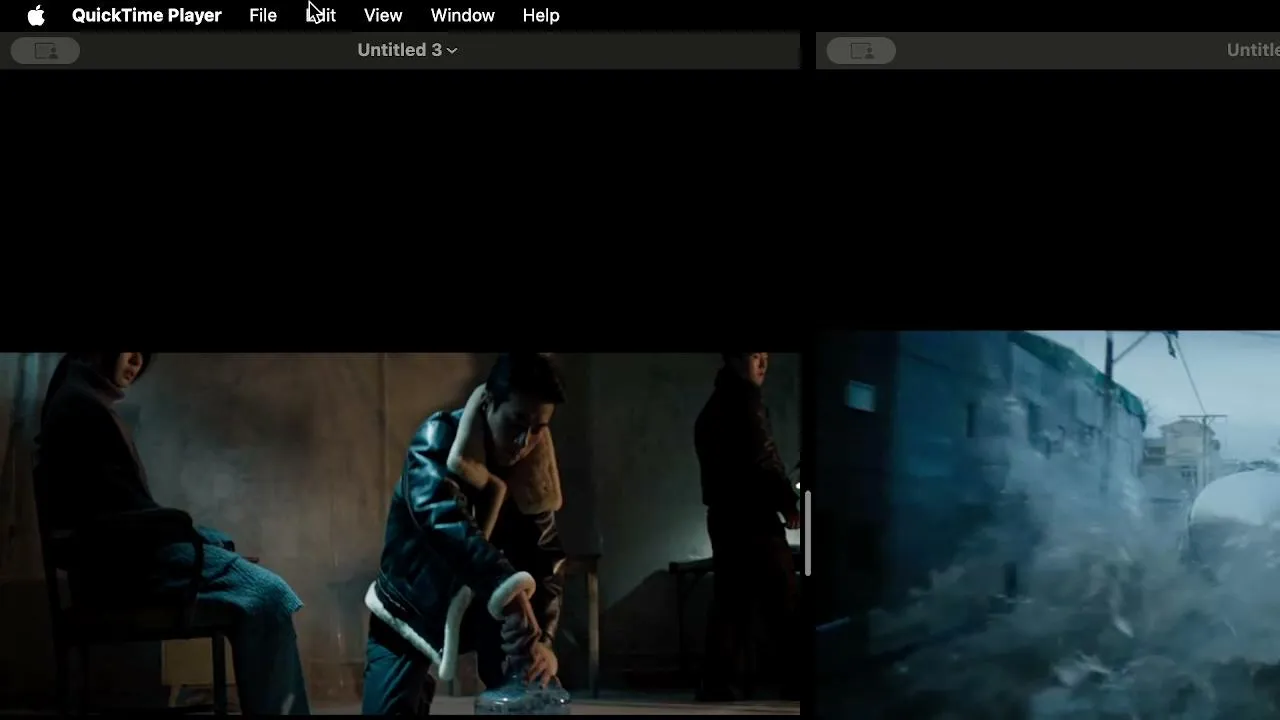This screenshot has width=1280, height=720.
Task: Open the Window menu
Action: (x=462, y=16)
